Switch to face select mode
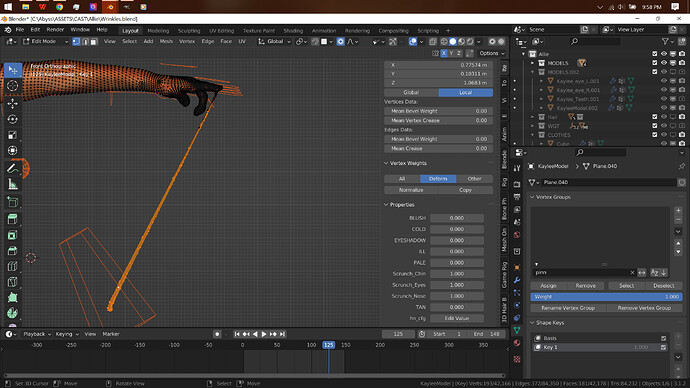Viewport: 690px width, 388px height. [94, 41]
